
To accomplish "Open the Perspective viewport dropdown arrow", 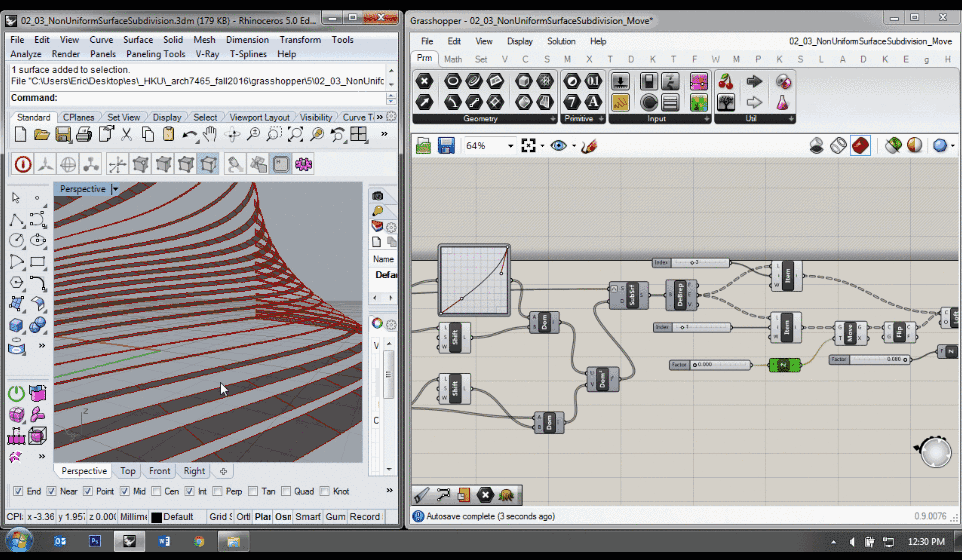I will [x=115, y=189].
